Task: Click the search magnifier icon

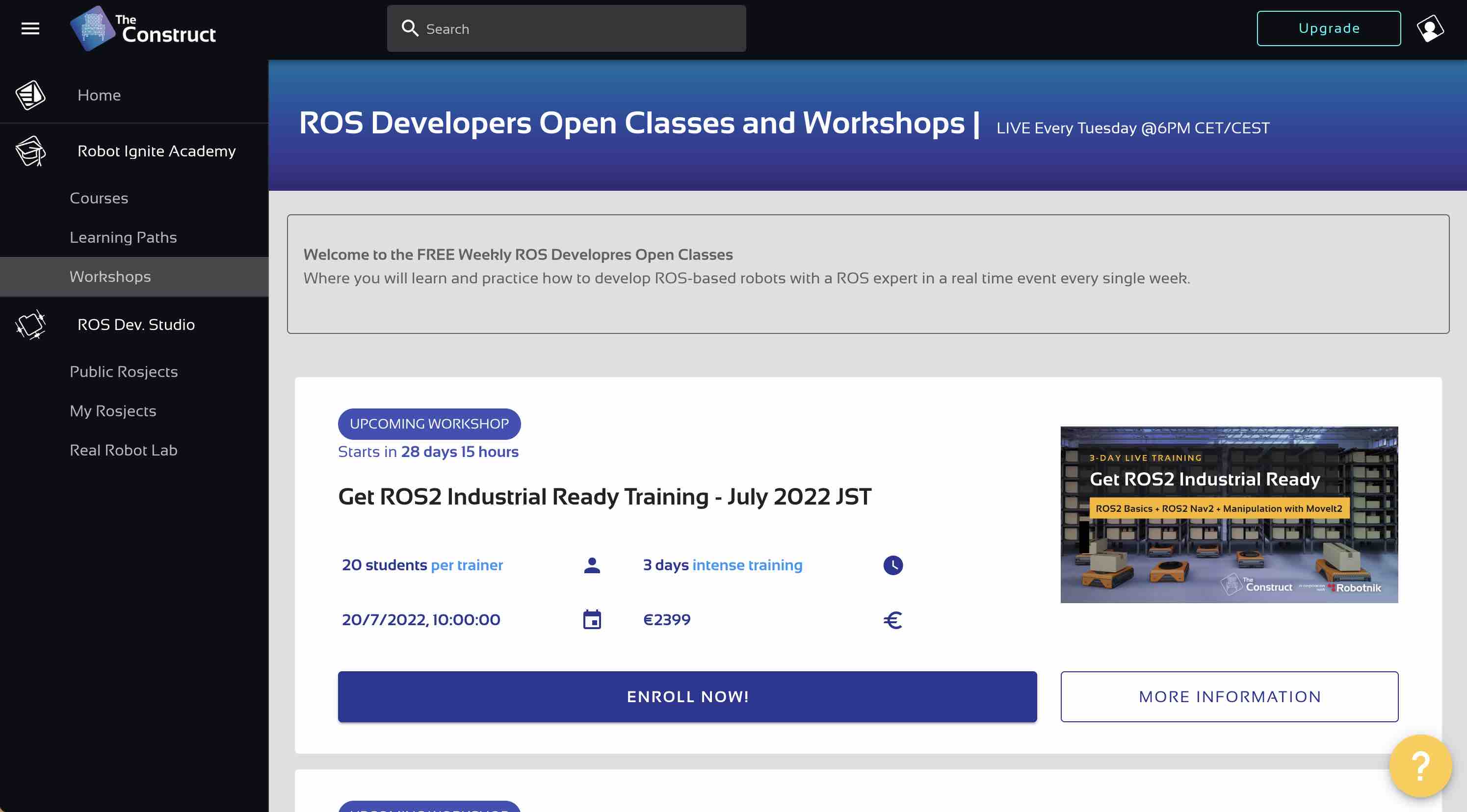Action: (410, 28)
